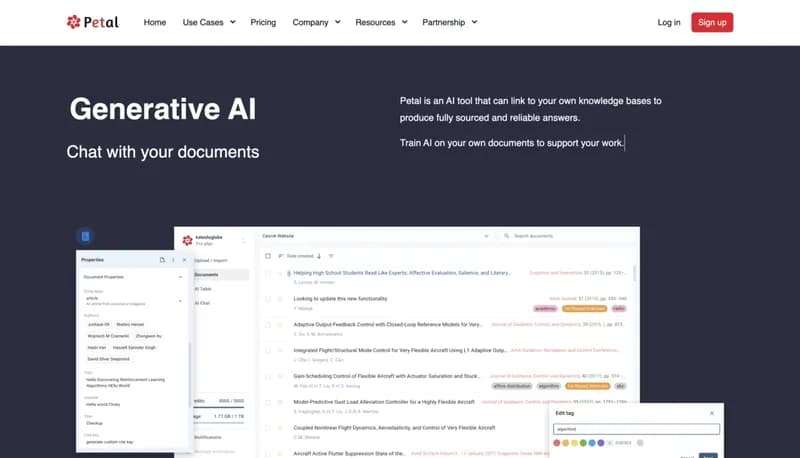Click the Edit tag name input field
The width and height of the screenshot is (800, 458).
[636, 429]
